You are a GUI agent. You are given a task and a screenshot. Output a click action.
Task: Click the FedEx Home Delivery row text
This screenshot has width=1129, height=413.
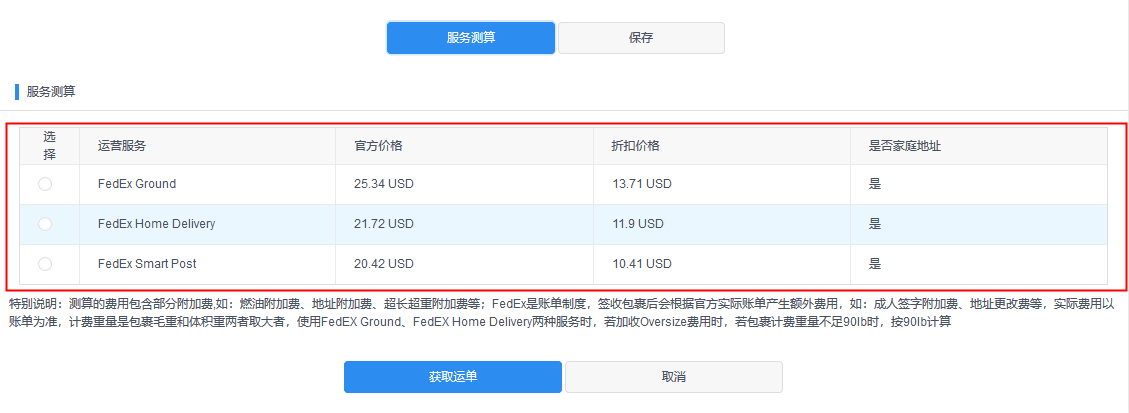tap(156, 224)
